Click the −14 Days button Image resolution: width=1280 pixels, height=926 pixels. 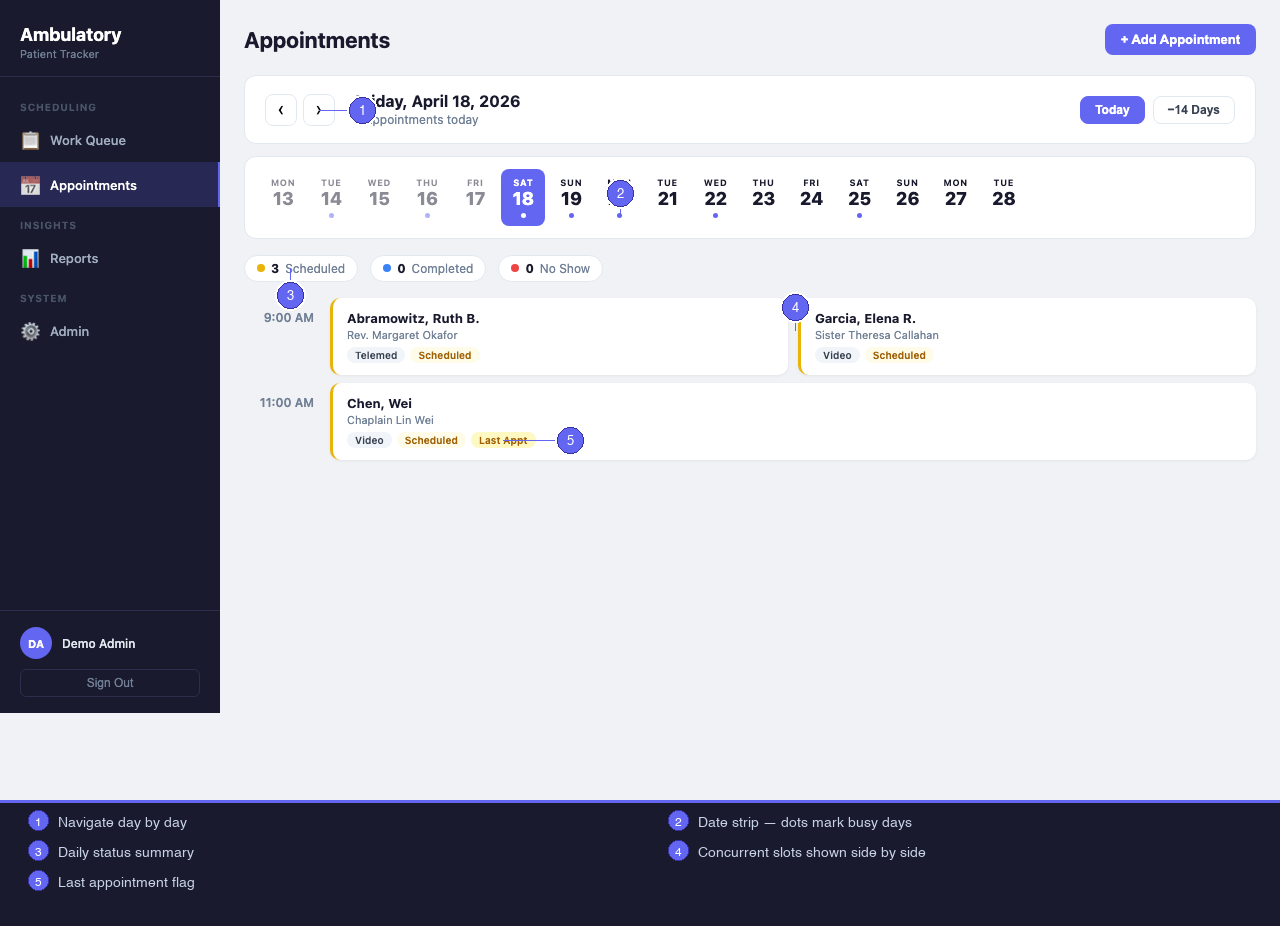point(1193,110)
